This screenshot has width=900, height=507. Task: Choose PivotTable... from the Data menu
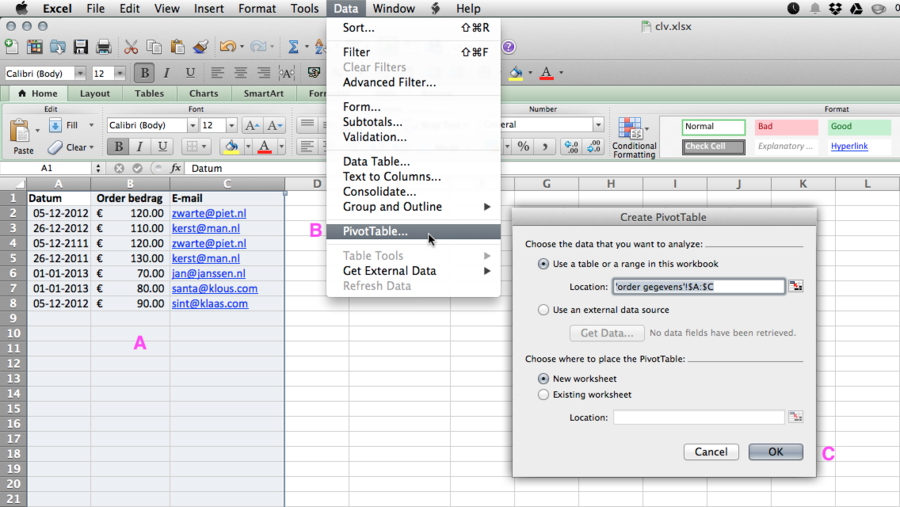[x=375, y=231]
